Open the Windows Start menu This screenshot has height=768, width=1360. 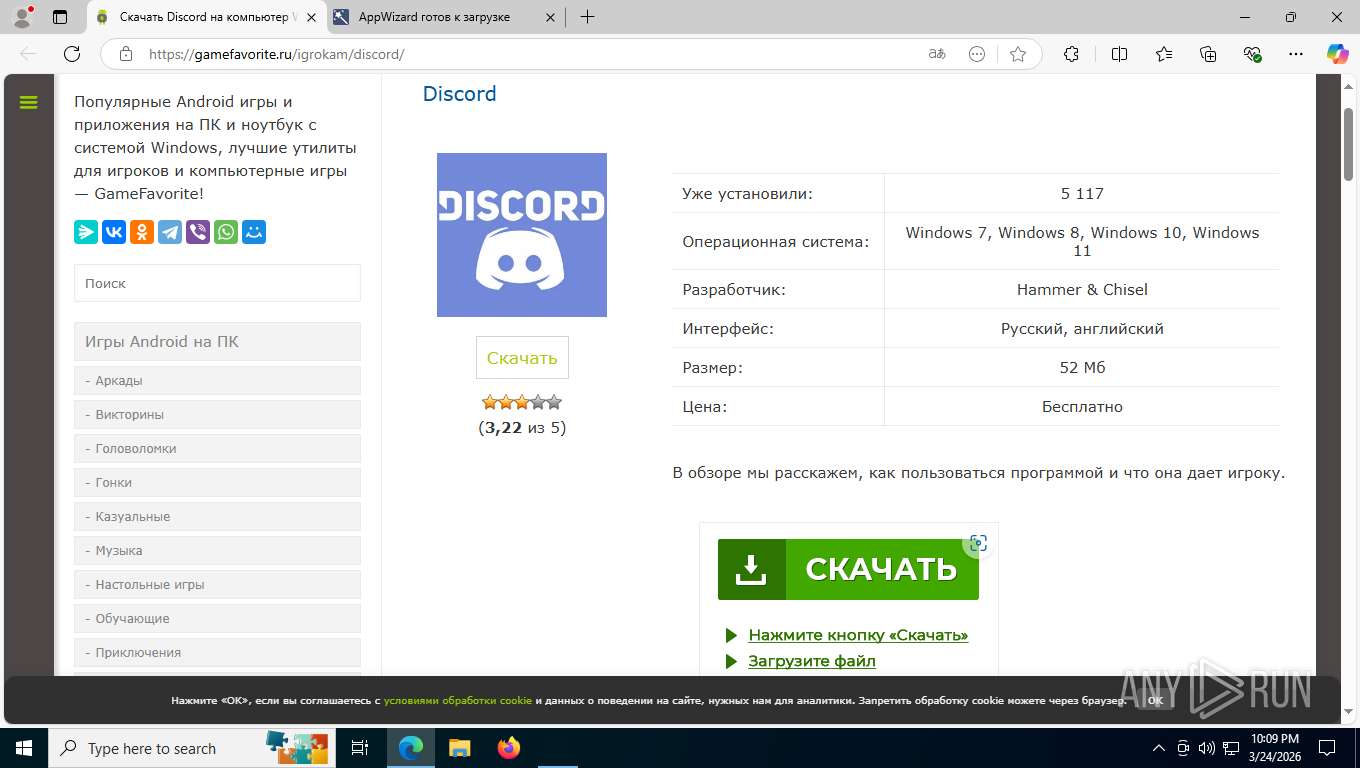click(23, 748)
